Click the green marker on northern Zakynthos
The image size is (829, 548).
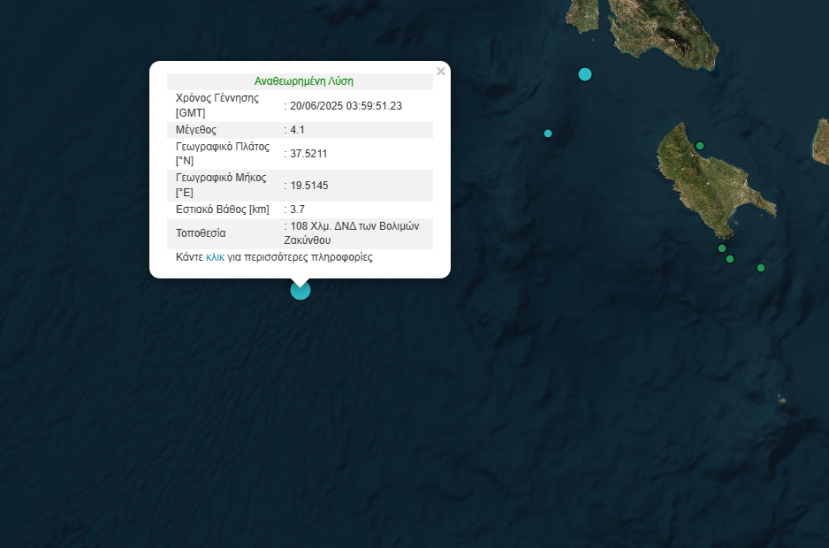(x=700, y=146)
